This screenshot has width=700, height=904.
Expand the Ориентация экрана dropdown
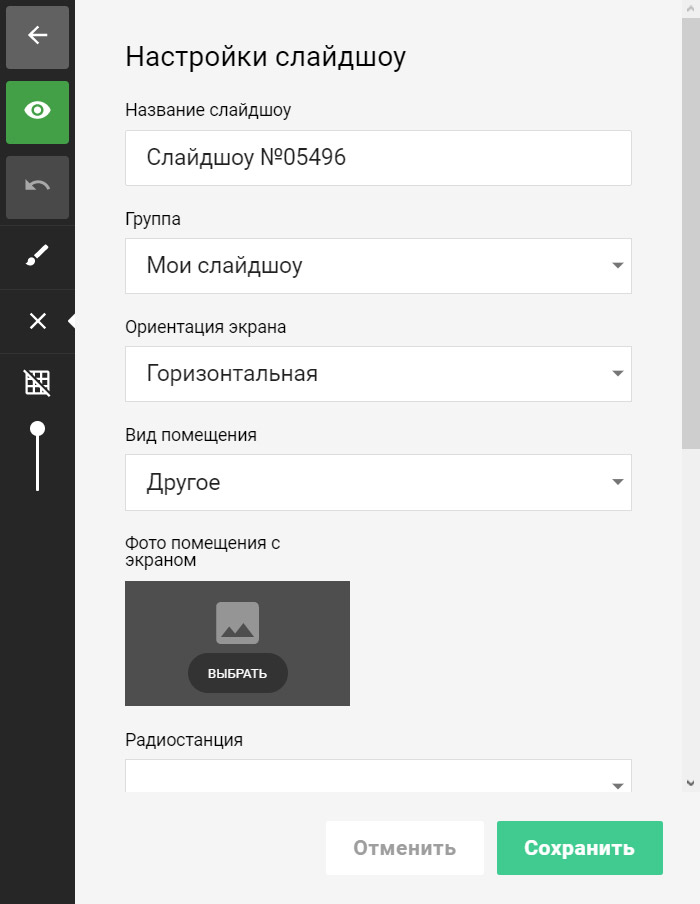point(378,374)
